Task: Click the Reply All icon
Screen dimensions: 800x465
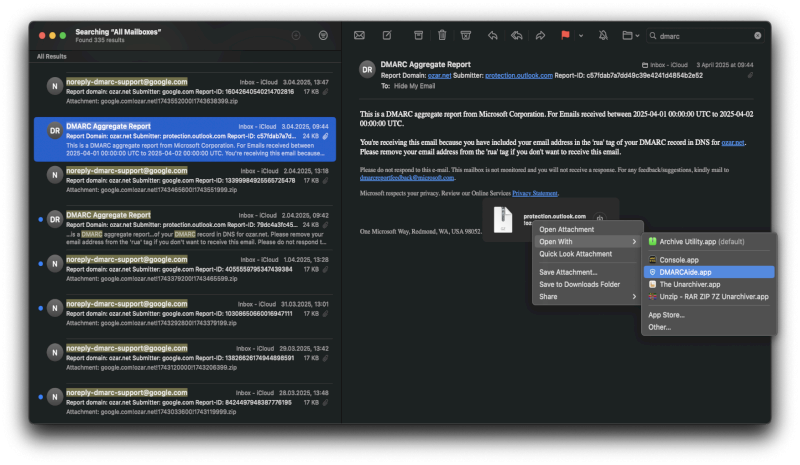Action: click(516, 35)
